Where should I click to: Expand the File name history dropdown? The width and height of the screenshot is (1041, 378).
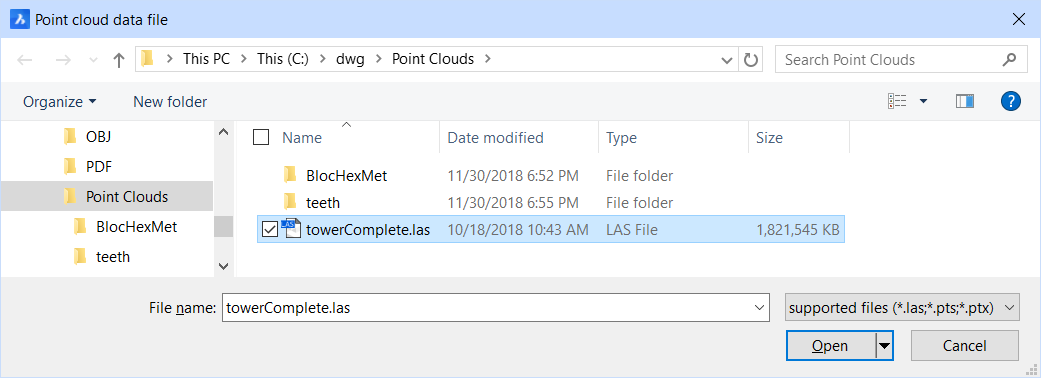[760, 308]
